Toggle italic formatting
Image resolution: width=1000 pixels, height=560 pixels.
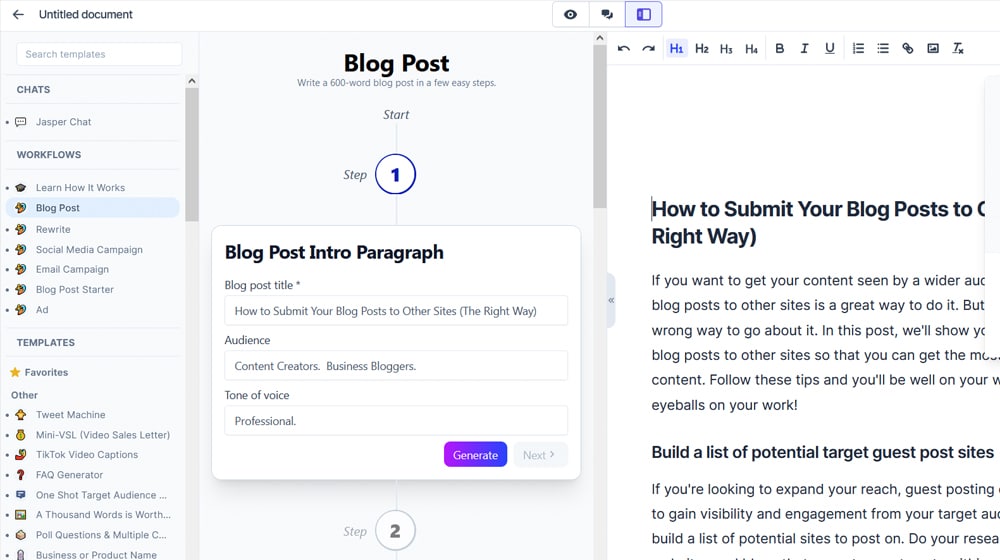(x=804, y=49)
